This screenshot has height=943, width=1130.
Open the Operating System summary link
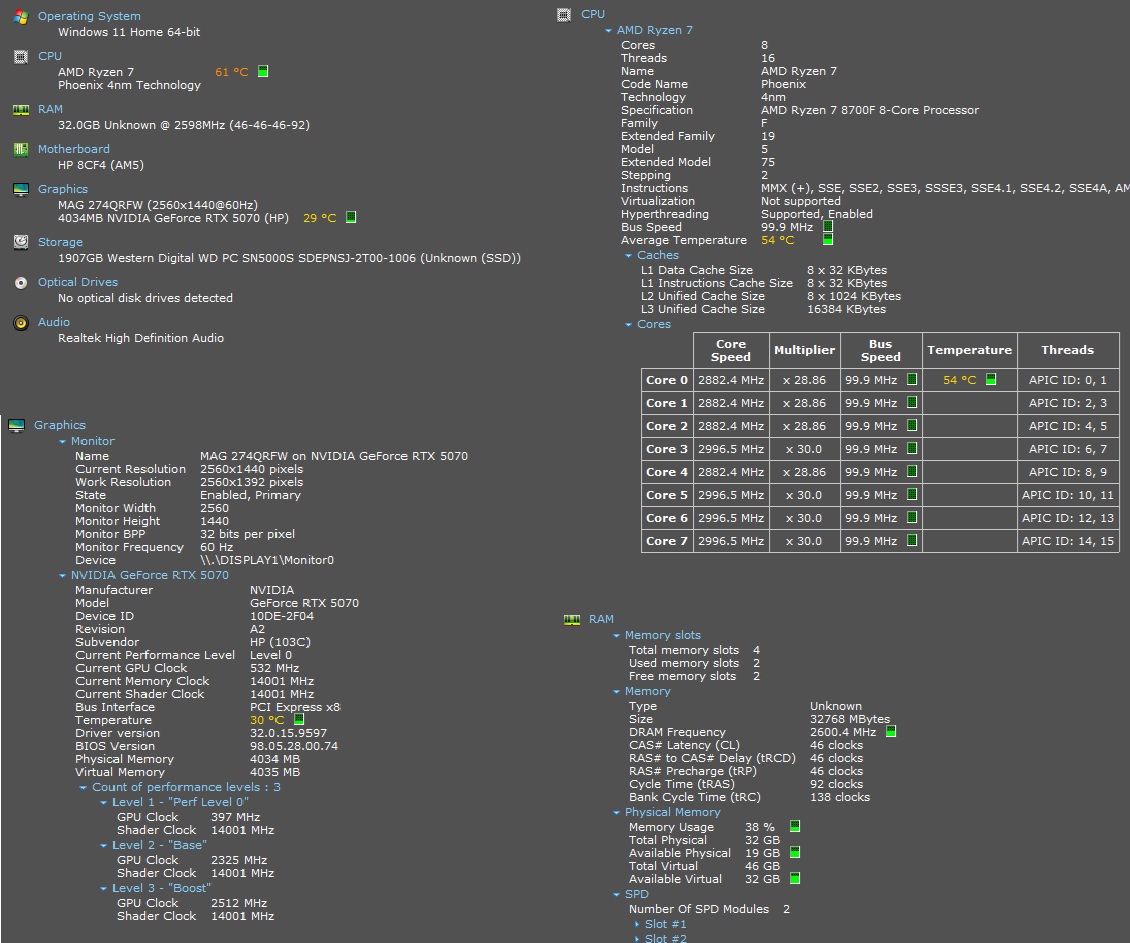point(89,16)
